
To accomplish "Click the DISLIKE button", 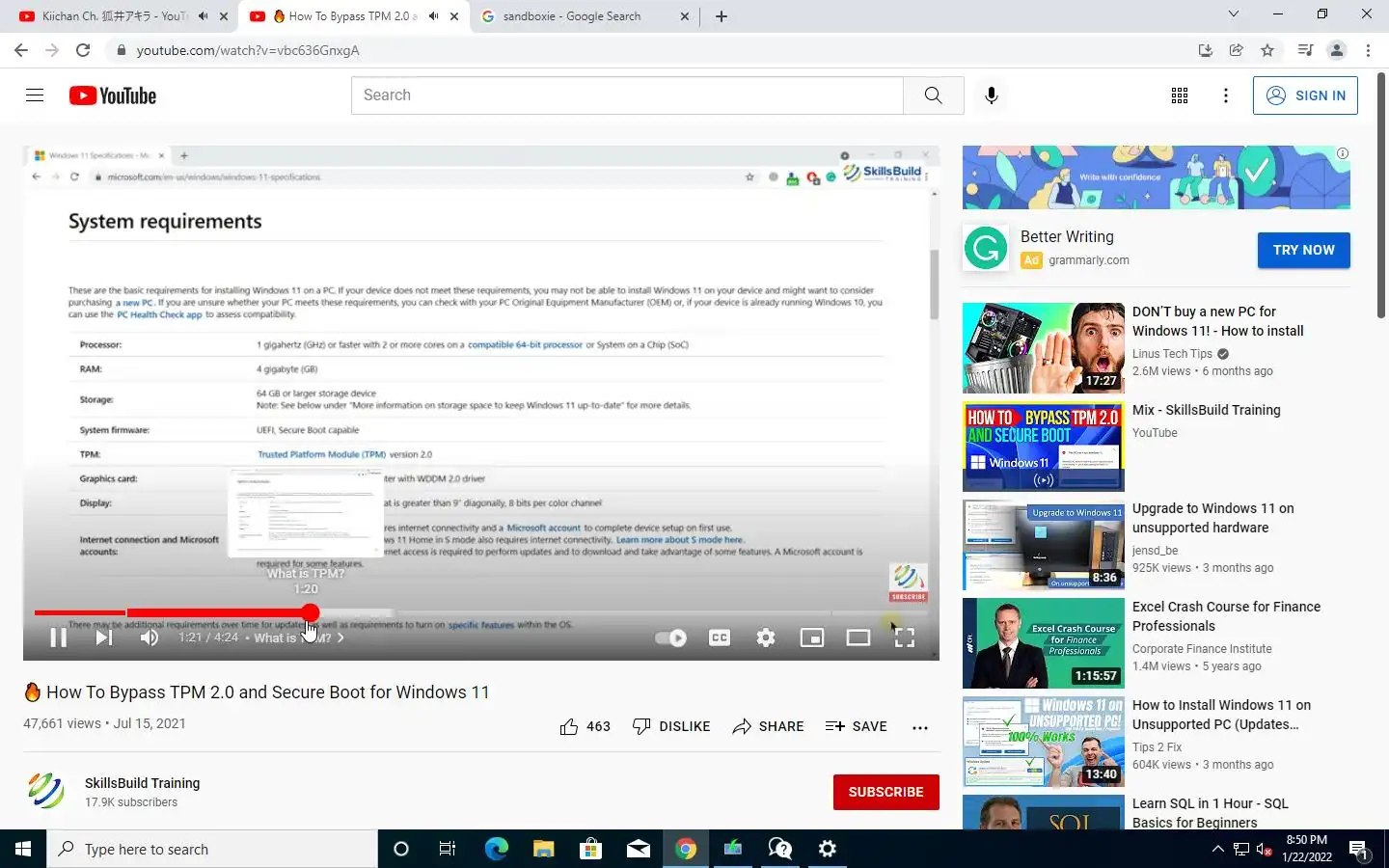I will [671, 726].
